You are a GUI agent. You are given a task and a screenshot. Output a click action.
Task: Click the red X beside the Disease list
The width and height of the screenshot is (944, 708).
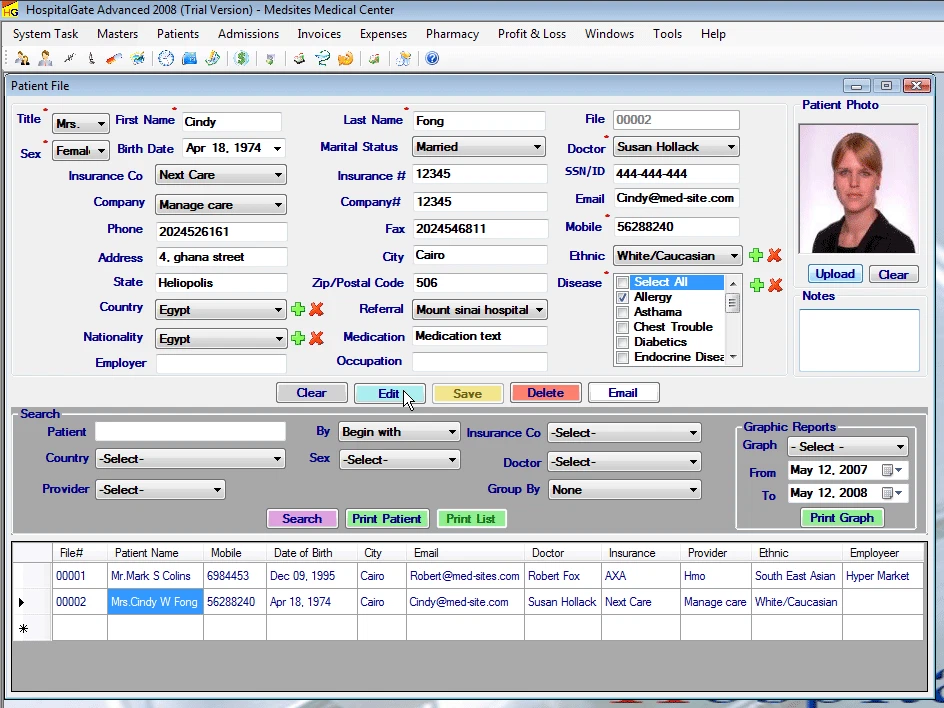point(774,284)
